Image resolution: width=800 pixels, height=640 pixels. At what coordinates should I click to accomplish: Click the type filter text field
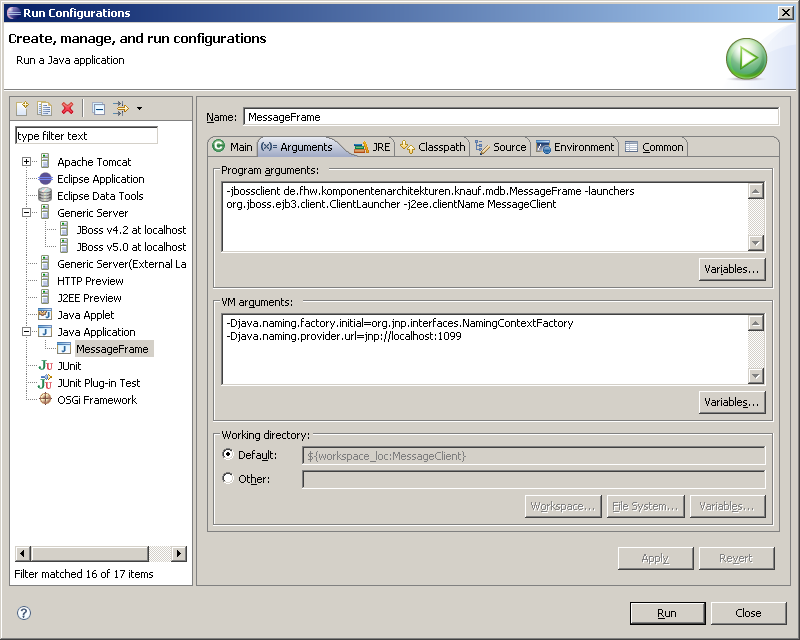[86, 136]
